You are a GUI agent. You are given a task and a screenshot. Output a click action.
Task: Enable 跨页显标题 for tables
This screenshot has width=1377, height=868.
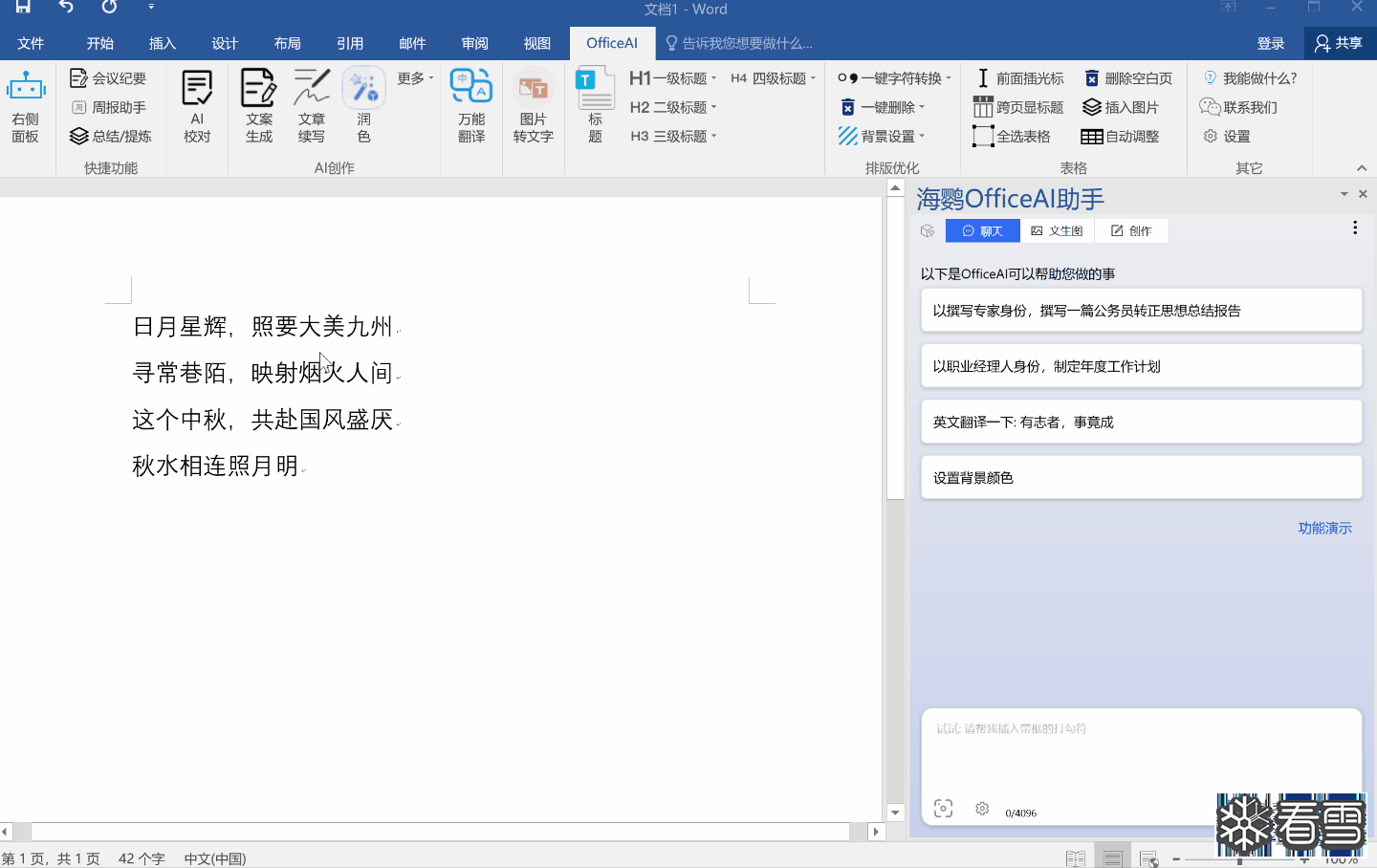click(1019, 107)
